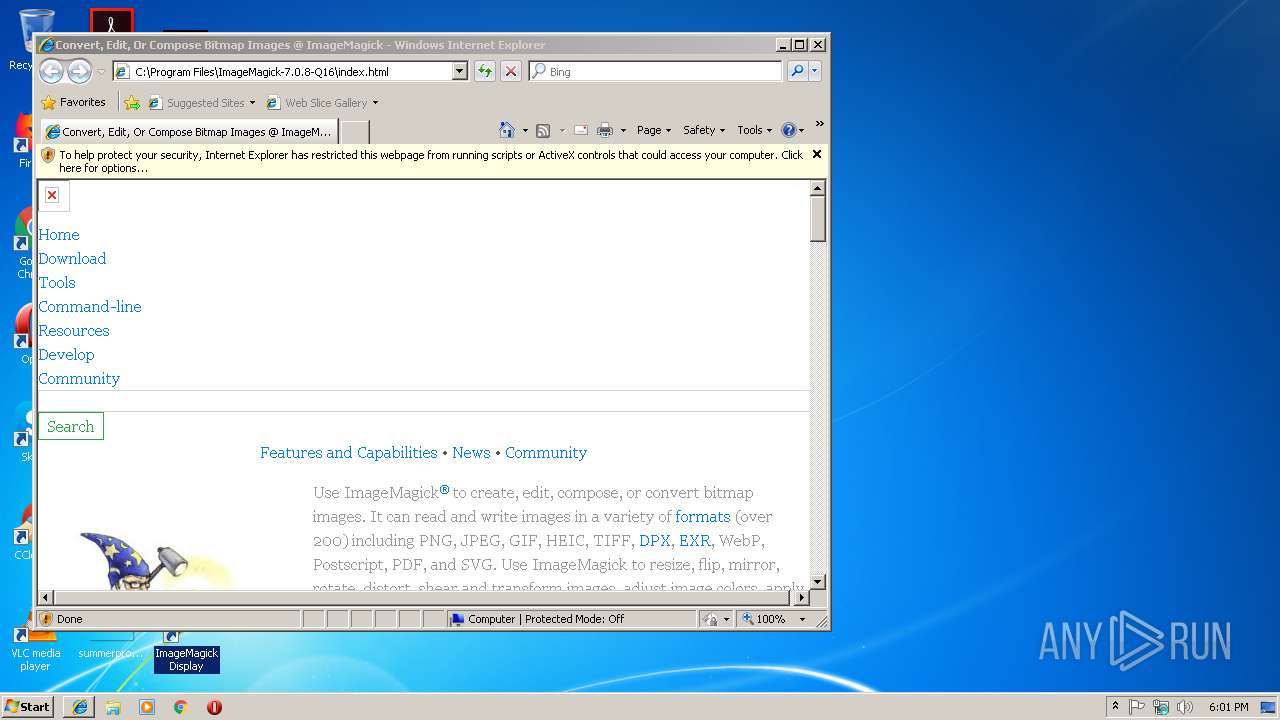The height and width of the screenshot is (720, 1280).
Task: Click the horizontal scrollbar right arrow
Action: click(800, 598)
